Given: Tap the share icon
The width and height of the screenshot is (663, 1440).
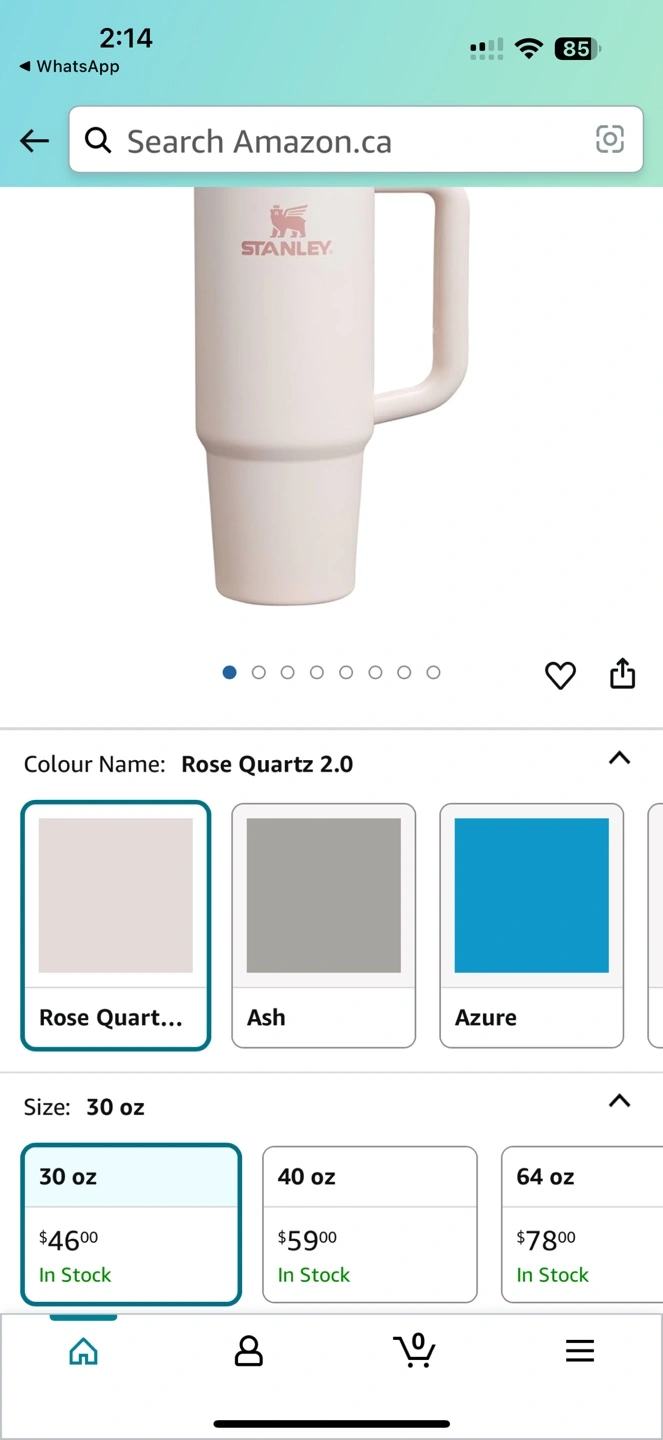Looking at the screenshot, I should (622, 674).
